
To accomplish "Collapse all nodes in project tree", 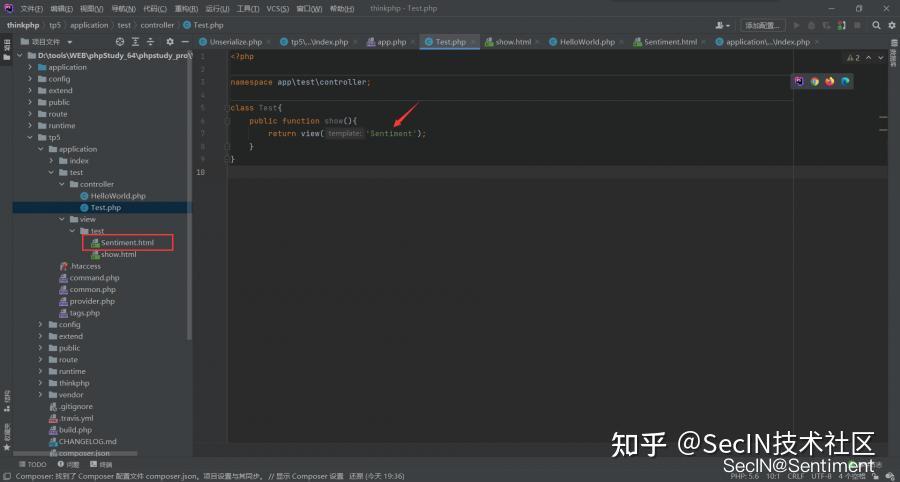I will point(137,42).
